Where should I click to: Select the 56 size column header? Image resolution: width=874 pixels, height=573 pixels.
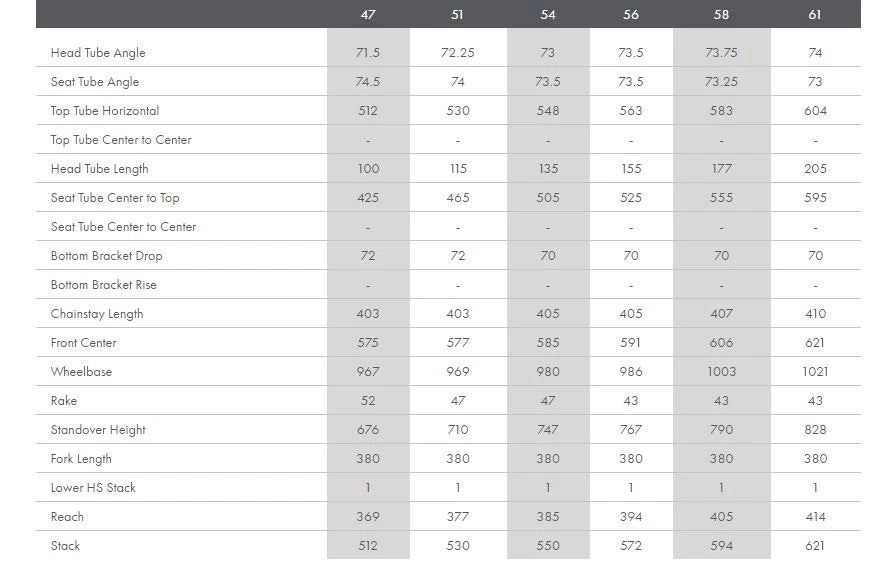631,15
